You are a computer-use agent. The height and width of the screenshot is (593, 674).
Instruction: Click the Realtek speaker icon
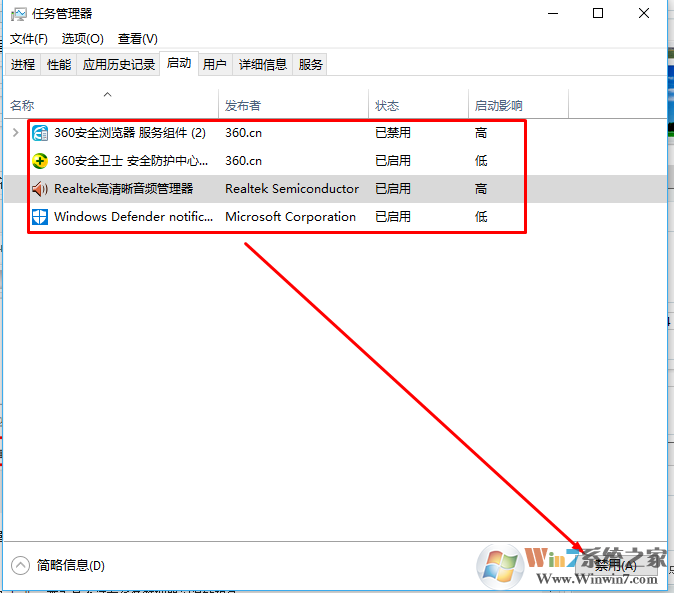click(x=40, y=189)
